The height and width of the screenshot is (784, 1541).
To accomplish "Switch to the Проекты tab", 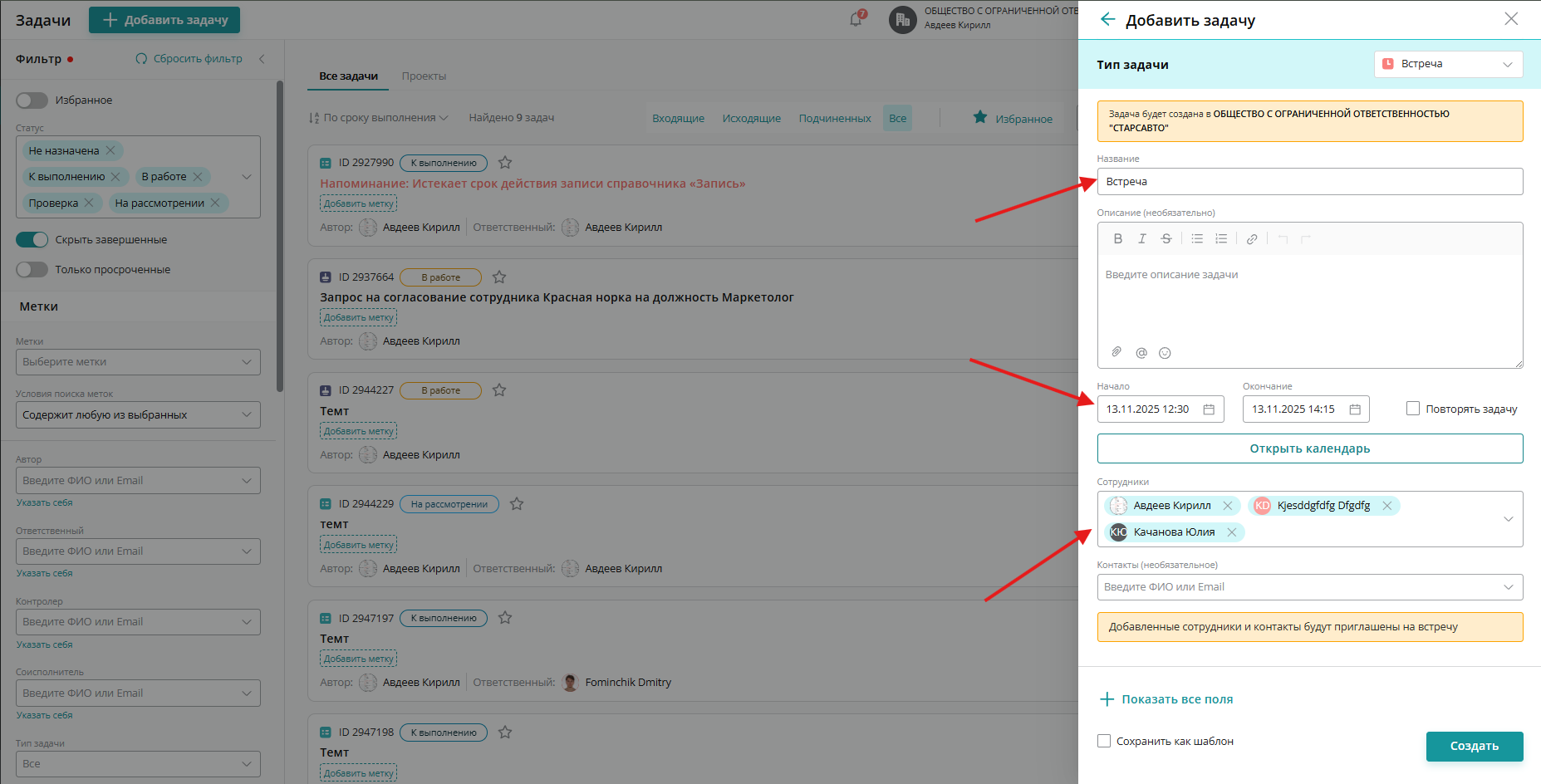I will point(424,76).
